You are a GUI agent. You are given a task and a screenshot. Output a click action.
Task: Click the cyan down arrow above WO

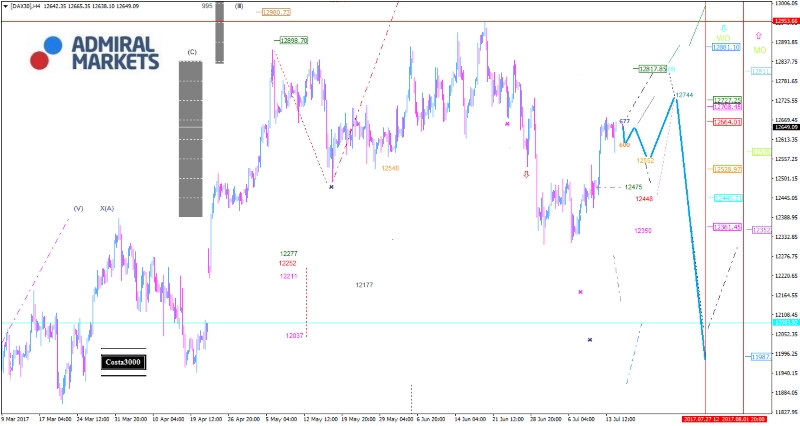pos(723,27)
